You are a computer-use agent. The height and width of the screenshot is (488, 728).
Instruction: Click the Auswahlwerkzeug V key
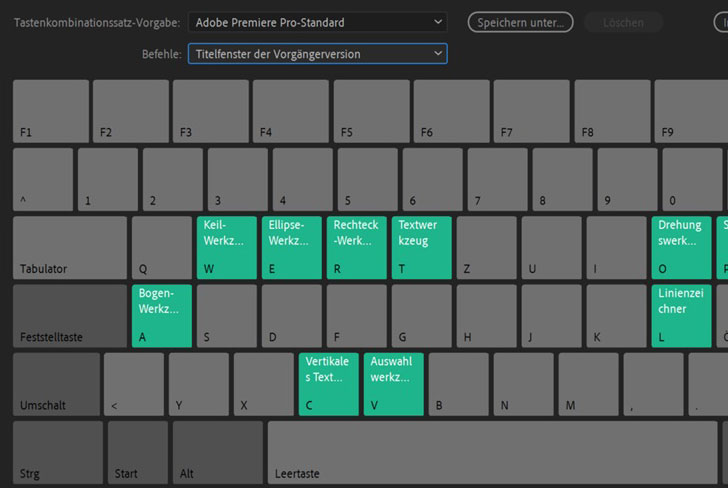(393, 383)
